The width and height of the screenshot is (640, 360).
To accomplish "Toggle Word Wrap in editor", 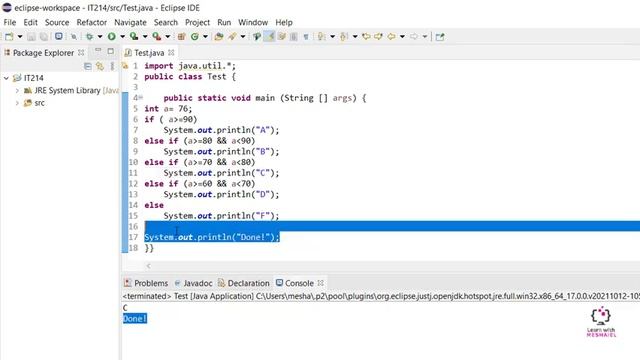I will pyautogui.click(x=282, y=37).
